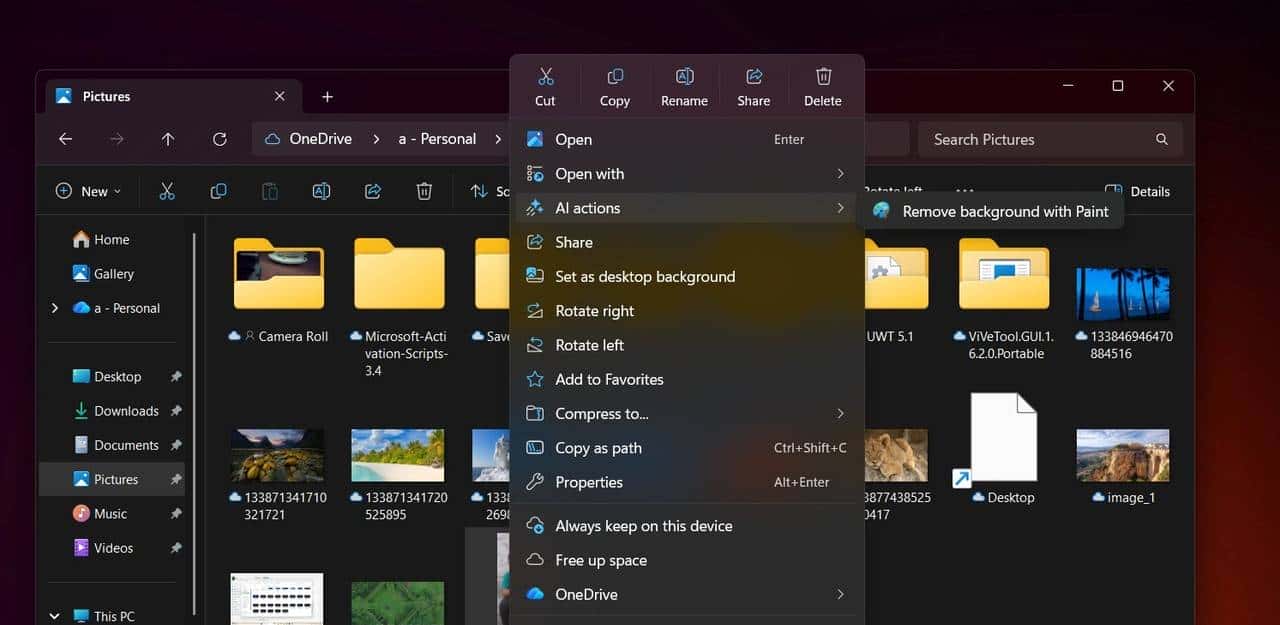Select Rotate right from context menu

(595, 311)
